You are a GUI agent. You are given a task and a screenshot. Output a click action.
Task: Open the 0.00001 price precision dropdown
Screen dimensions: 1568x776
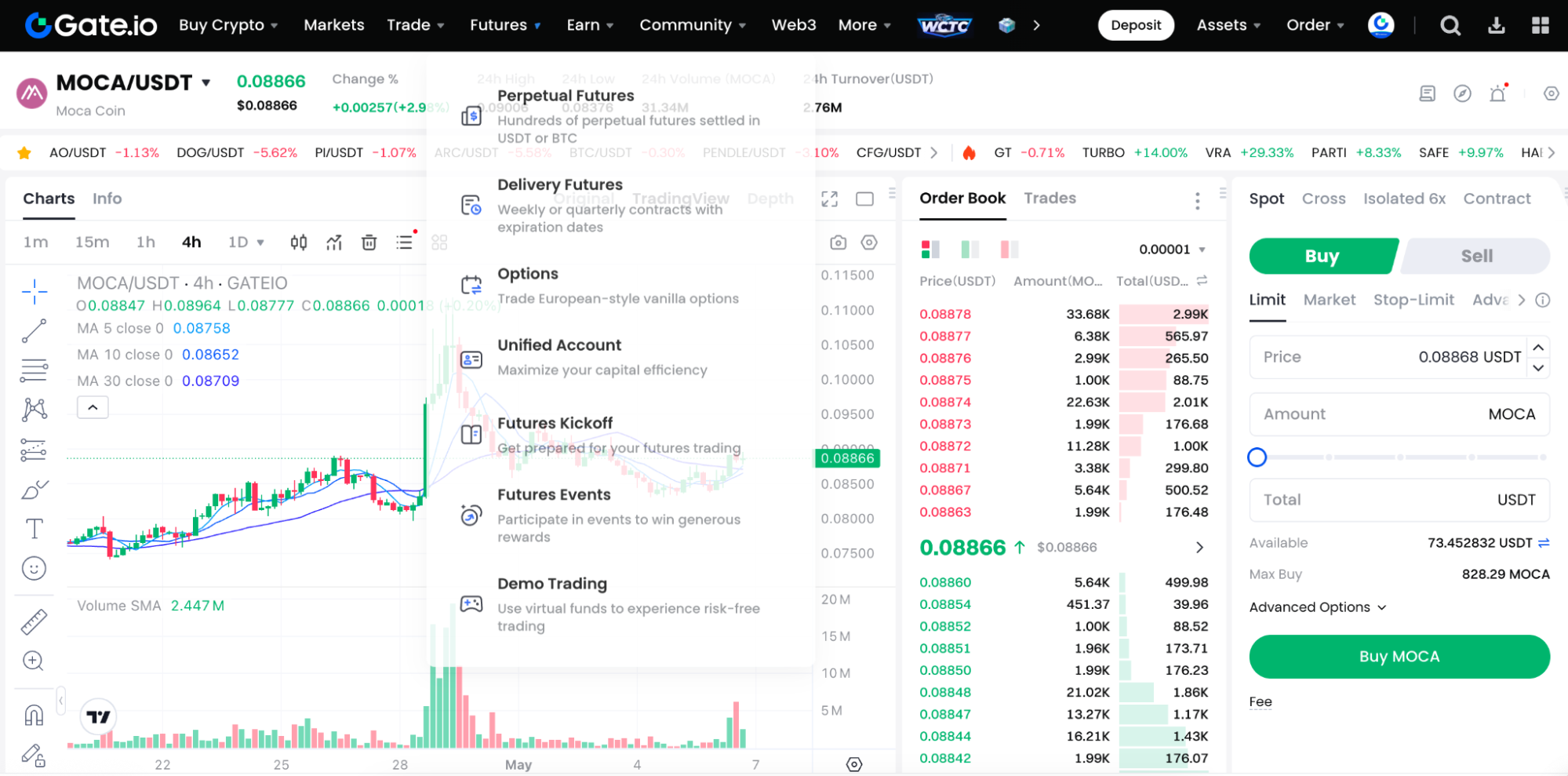pyautogui.click(x=1172, y=250)
